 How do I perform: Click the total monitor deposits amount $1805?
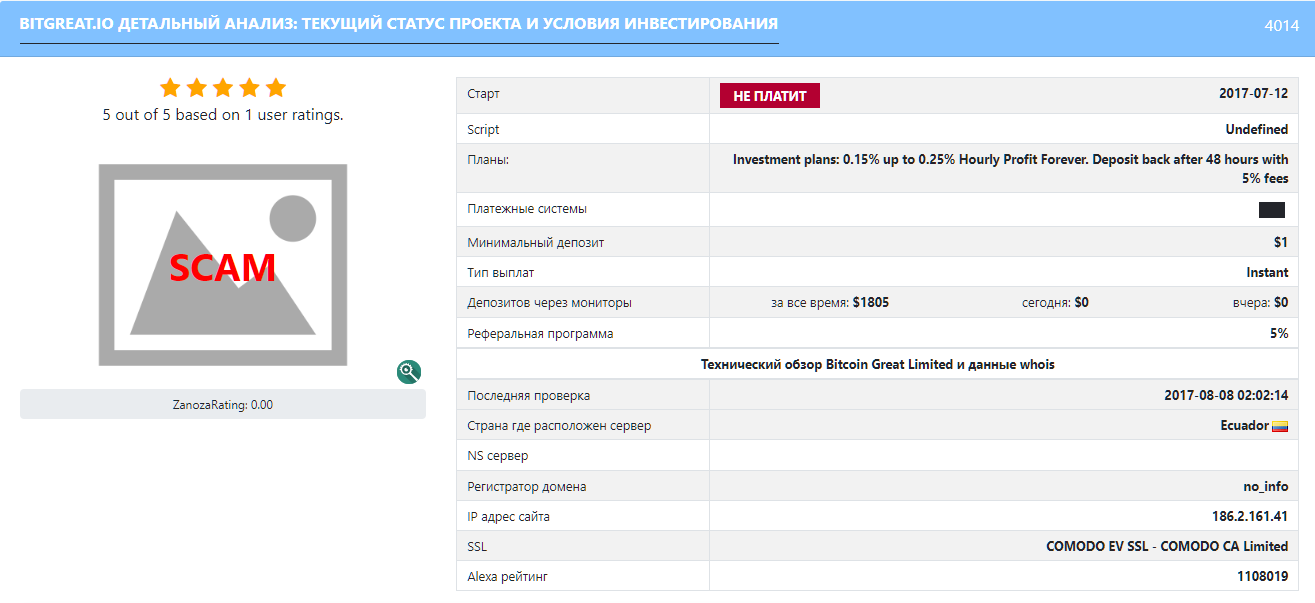pos(871,303)
